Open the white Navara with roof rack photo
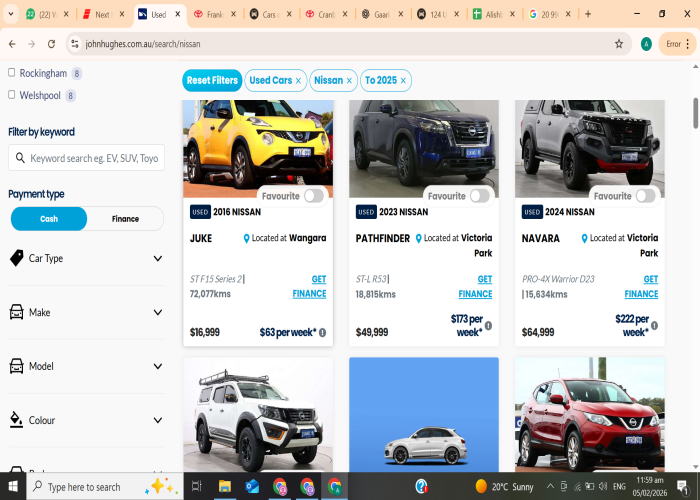Viewport: 700px width, 500px height. point(258,414)
